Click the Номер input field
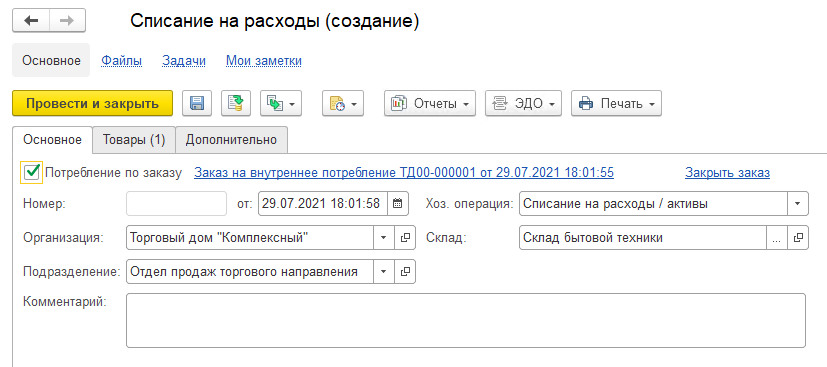The image size is (827, 367). (x=177, y=204)
